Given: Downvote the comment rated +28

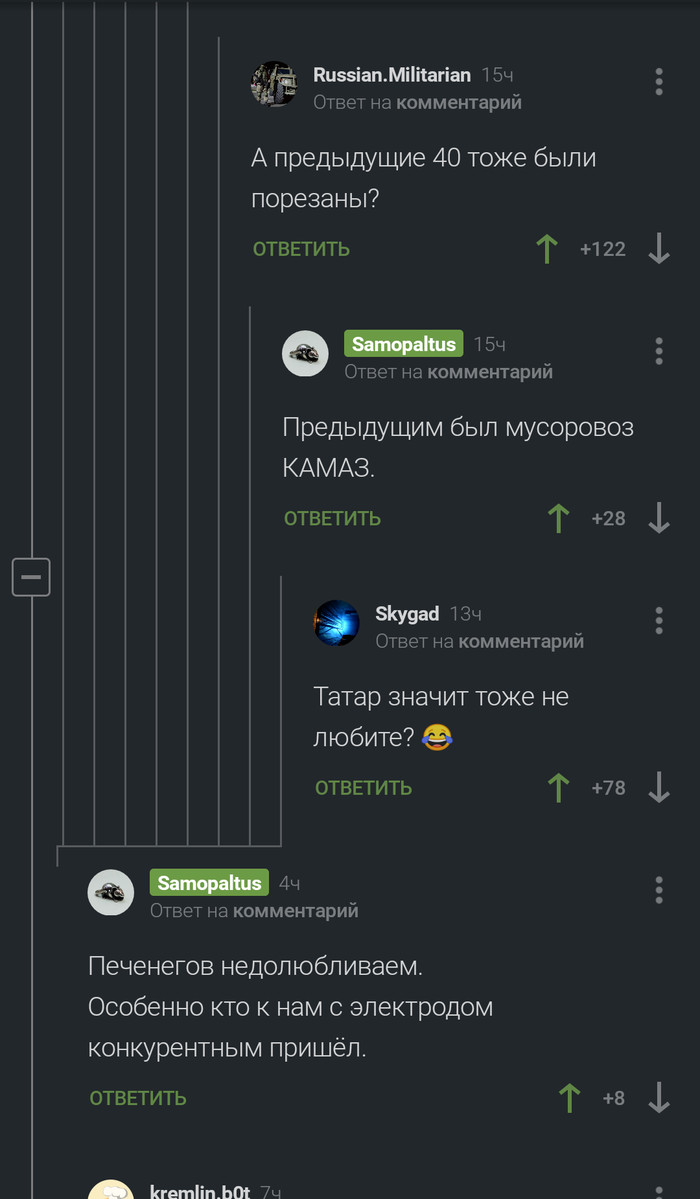Looking at the screenshot, I should point(659,518).
